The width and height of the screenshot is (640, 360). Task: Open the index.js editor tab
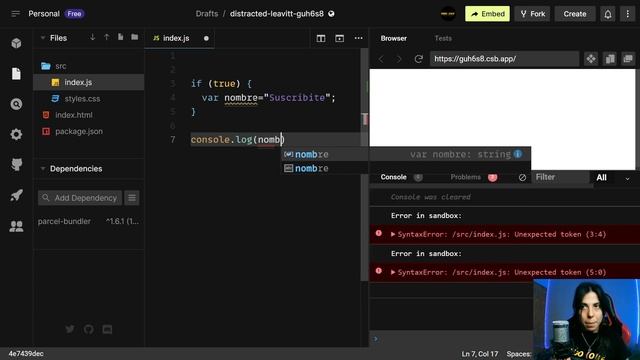(180, 38)
